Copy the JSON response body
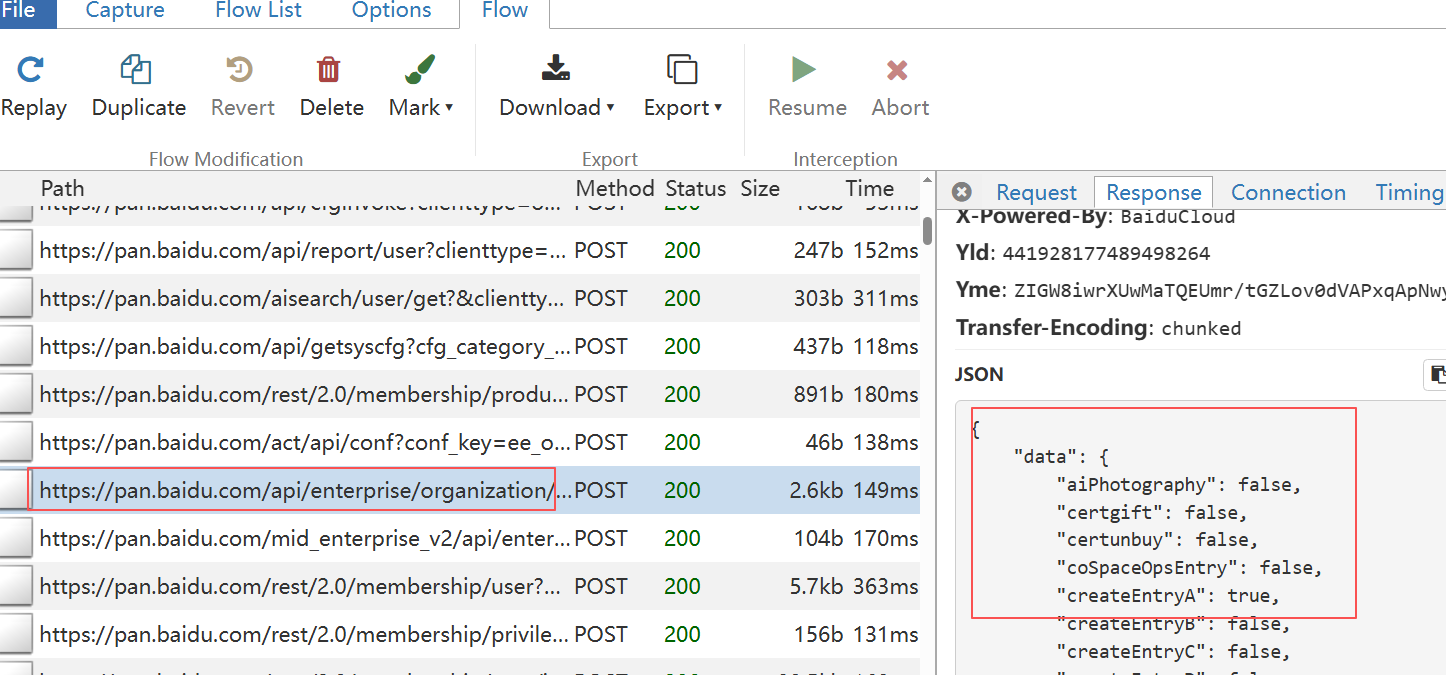 tap(1436, 375)
